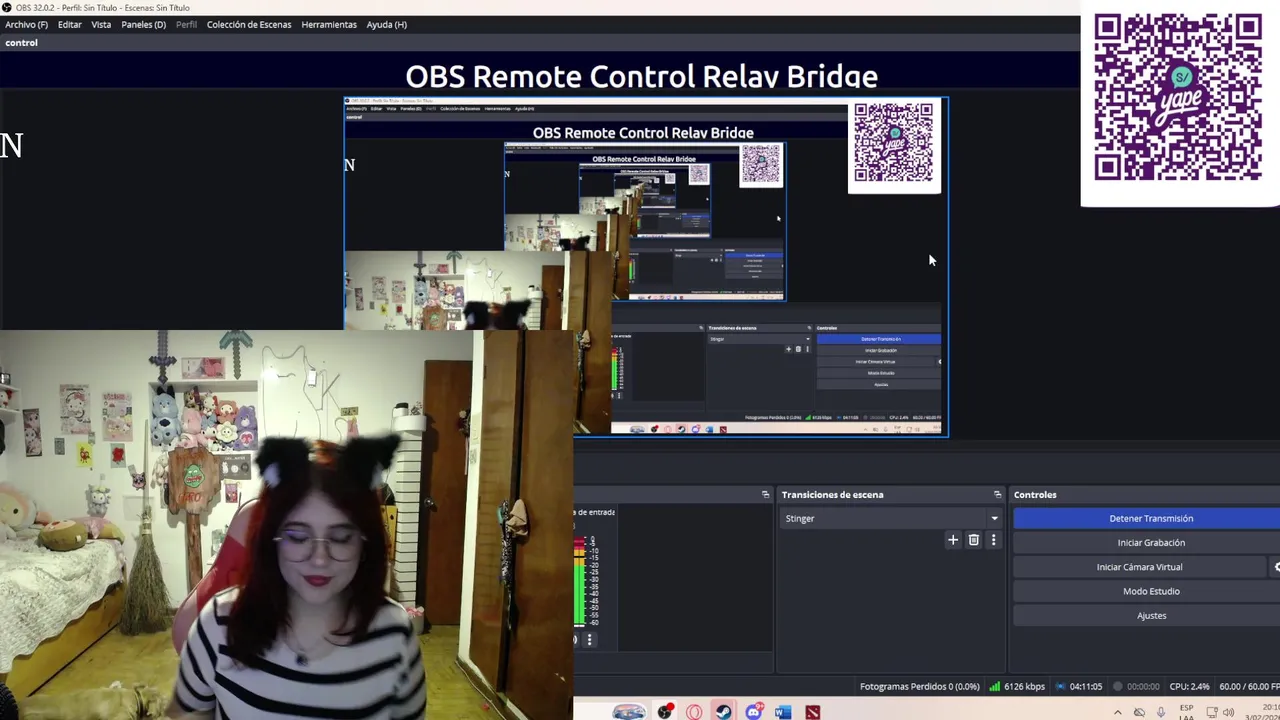The height and width of the screenshot is (720, 1280).
Task: Click Iniciar Cámara Virtual button
Action: [1139, 567]
